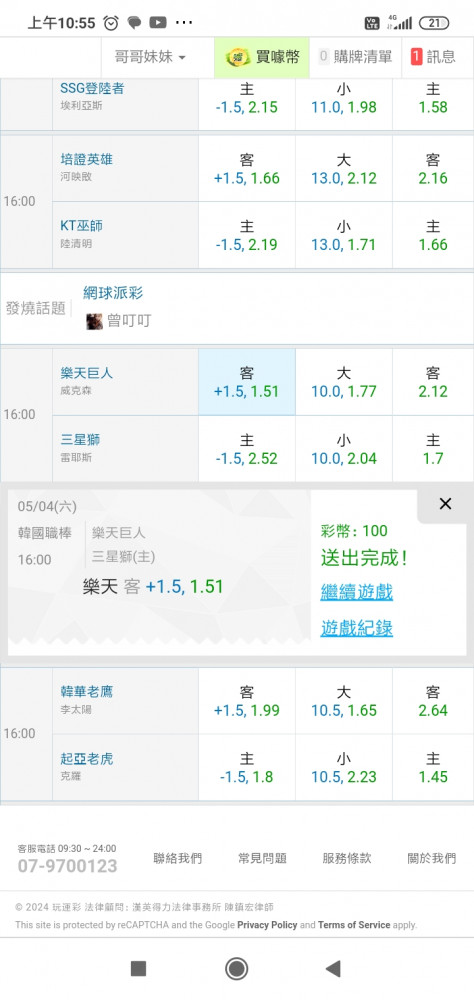The width and height of the screenshot is (474, 1000).
Task: Toggle 樂天巨人 客 +1.5, 1.51 bet selection
Action: (247, 382)
